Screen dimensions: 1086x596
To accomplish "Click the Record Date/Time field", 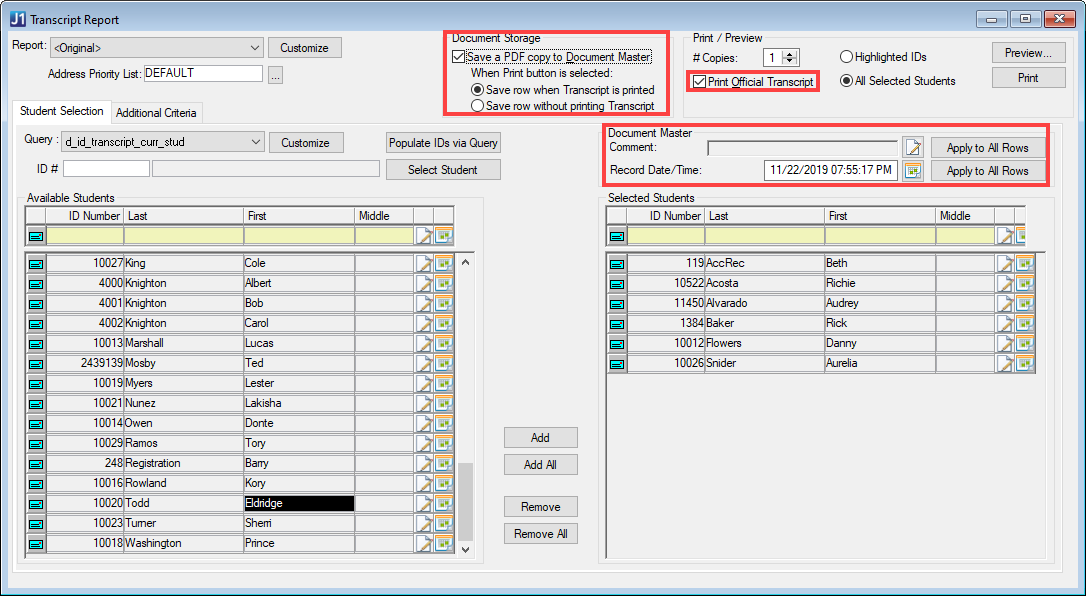I will (831, 170).
